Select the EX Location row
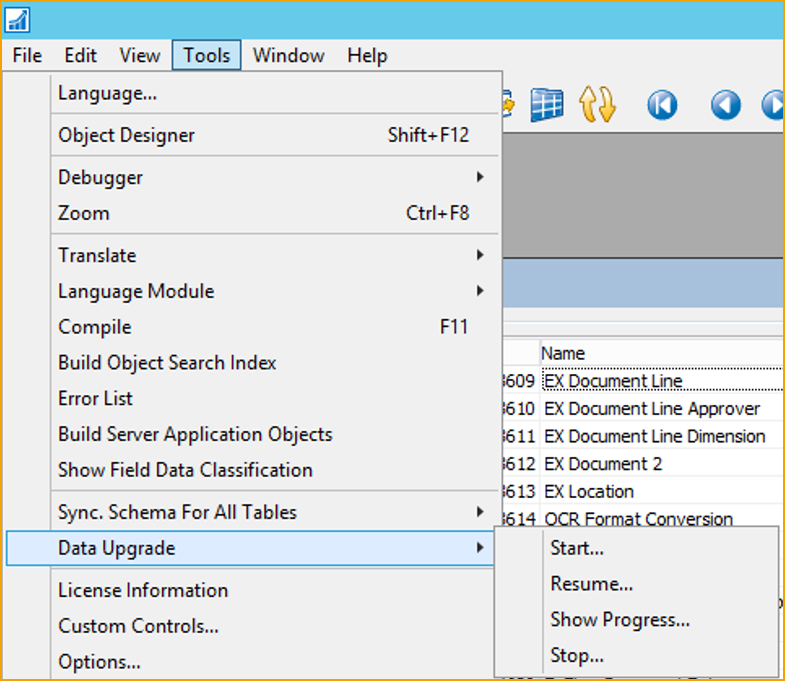This screenshot has width=785, height=681. [x=644, y=491]
